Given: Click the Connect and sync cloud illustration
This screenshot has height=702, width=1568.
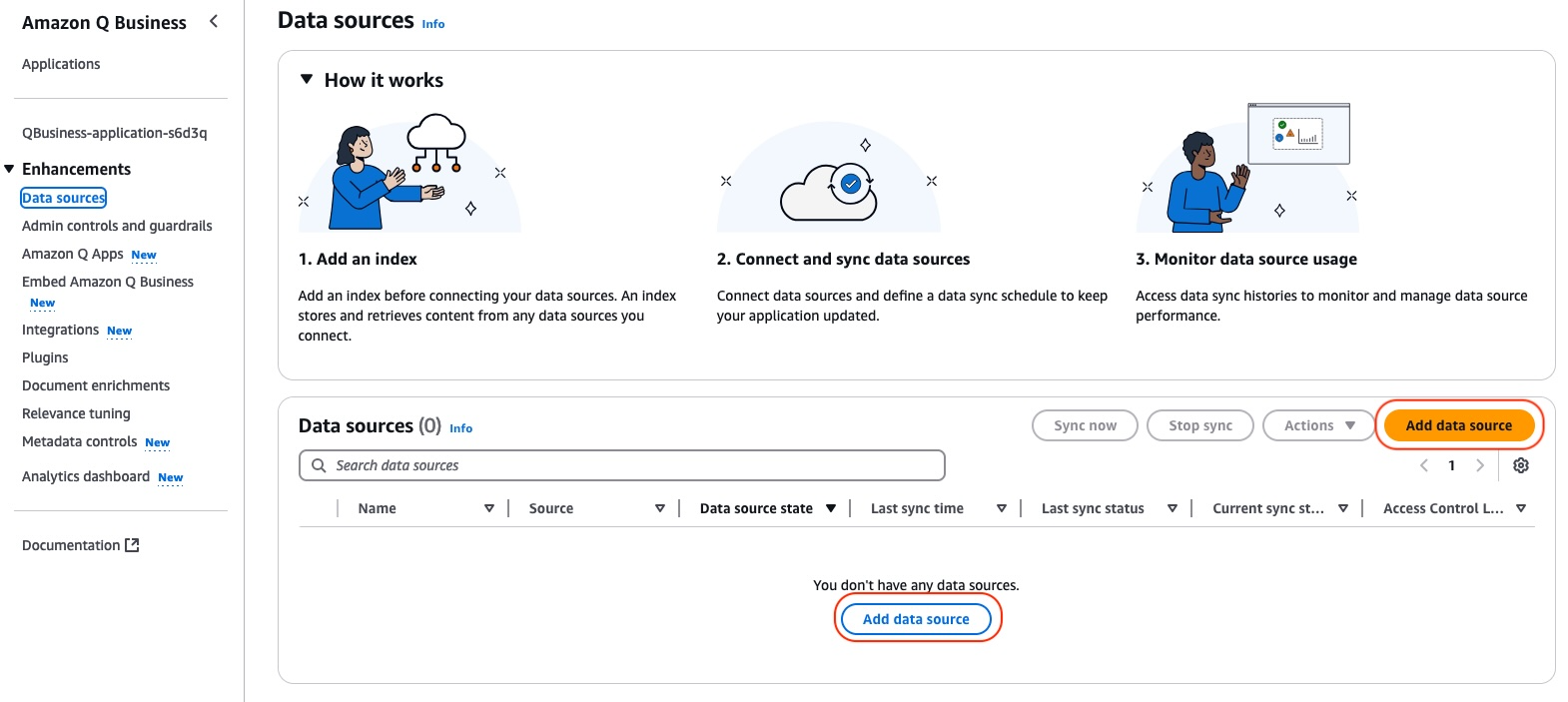Looking at the screenshot, I should coord(829,178).
